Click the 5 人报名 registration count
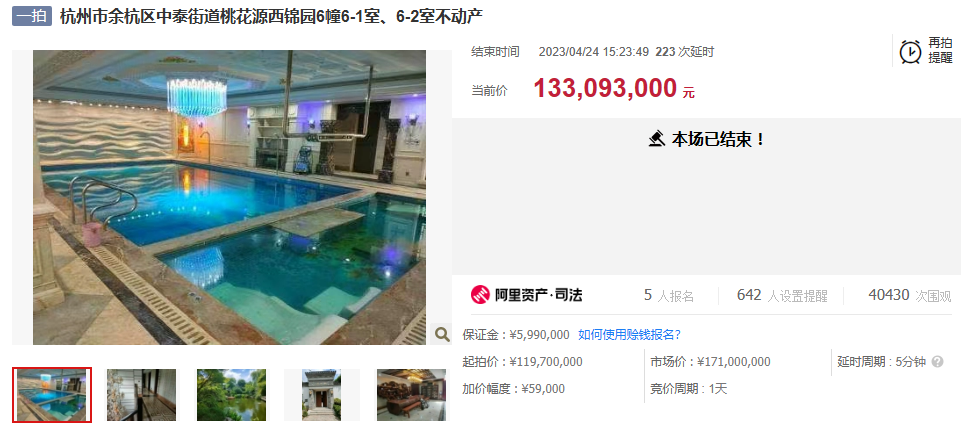This screenshot has height=433, width=961. pos(669,296)
